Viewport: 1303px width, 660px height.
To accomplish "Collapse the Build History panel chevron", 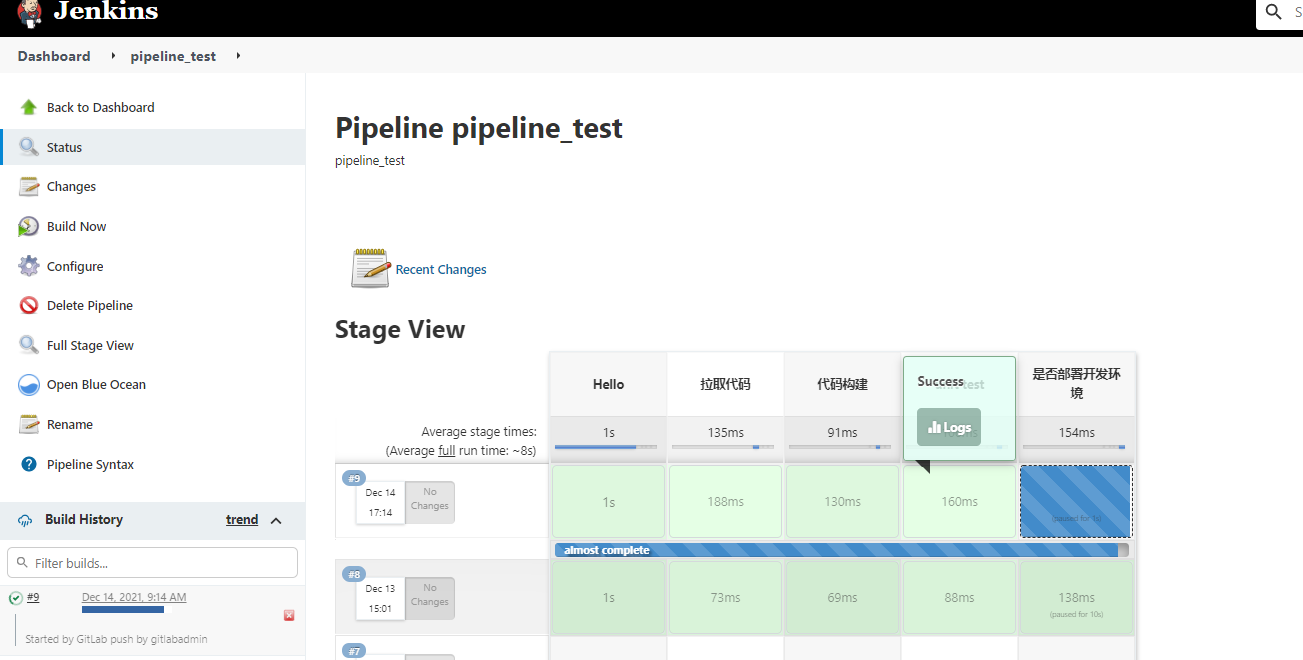I will [277, 520].
